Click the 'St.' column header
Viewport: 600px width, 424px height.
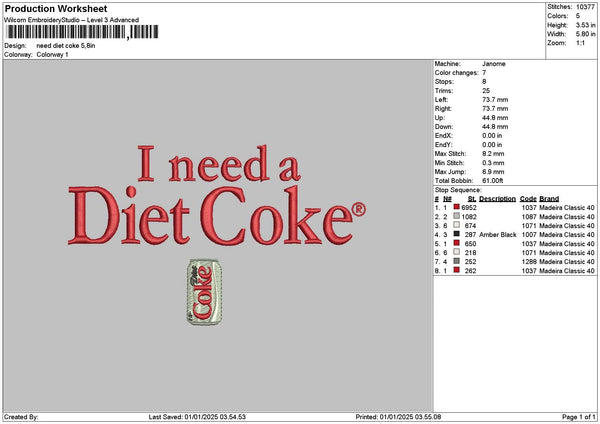coord(472,199)
